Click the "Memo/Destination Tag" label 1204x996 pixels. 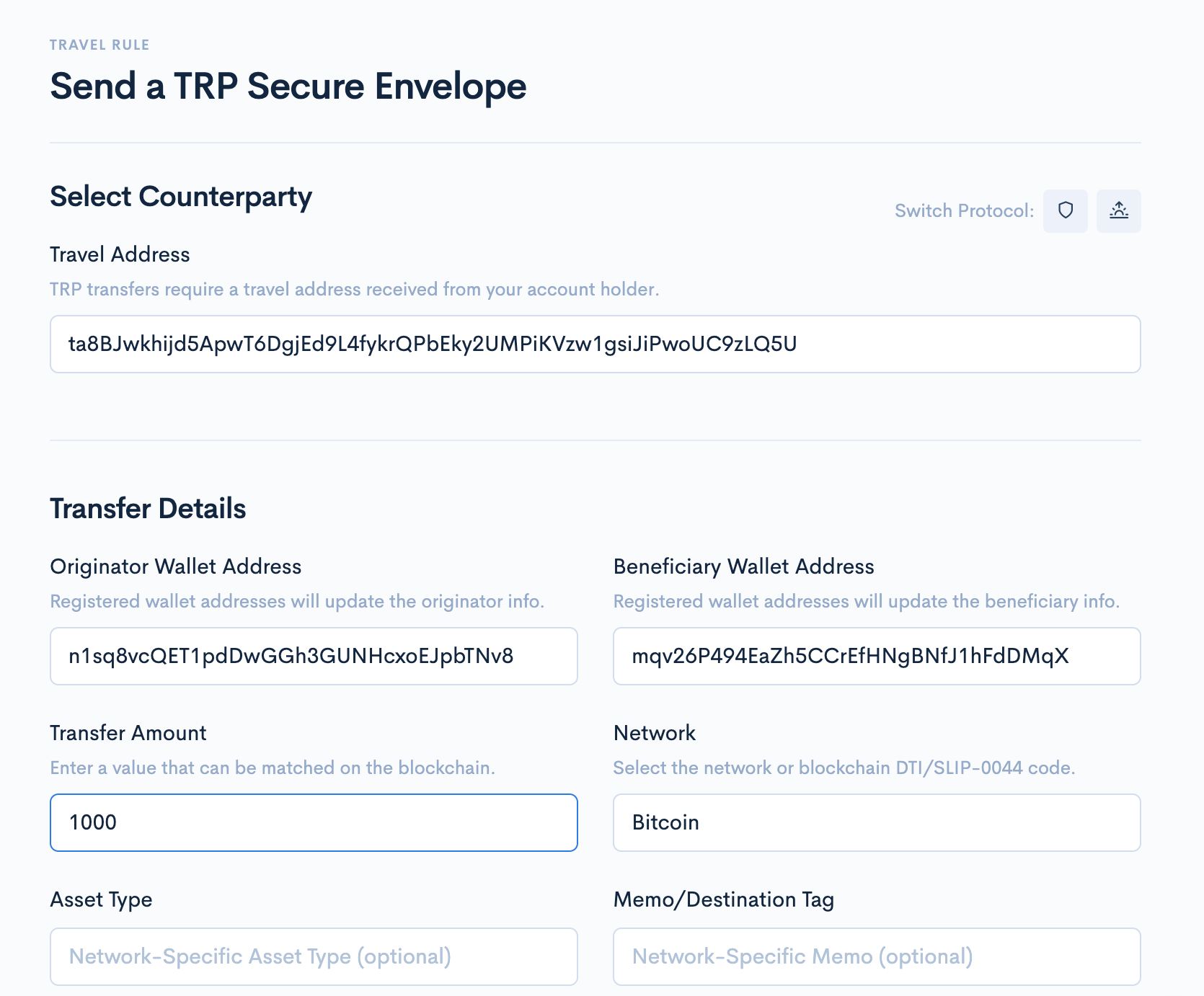pos(723,899)
